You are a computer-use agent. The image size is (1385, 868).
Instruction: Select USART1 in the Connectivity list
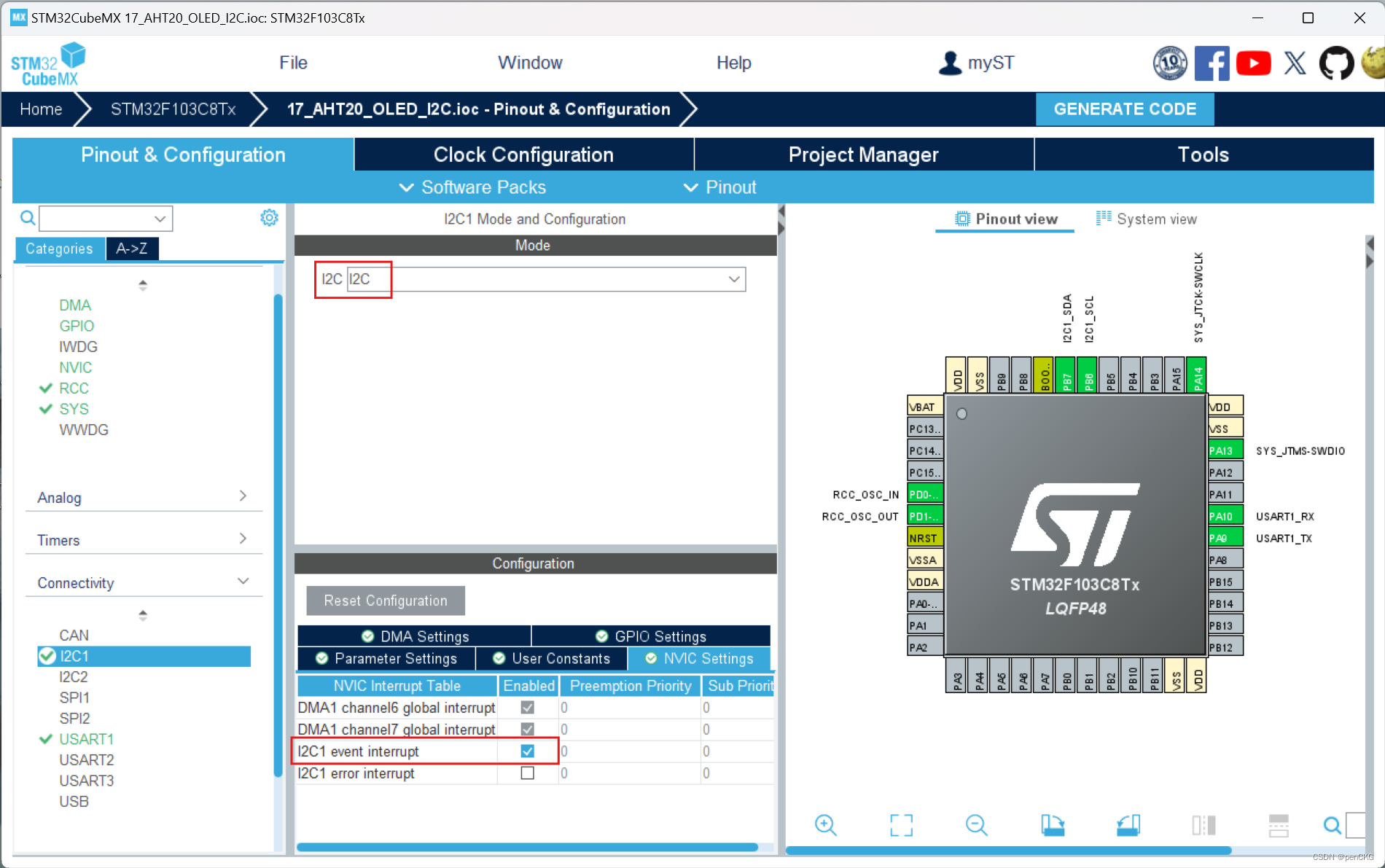tap(86, 739)
